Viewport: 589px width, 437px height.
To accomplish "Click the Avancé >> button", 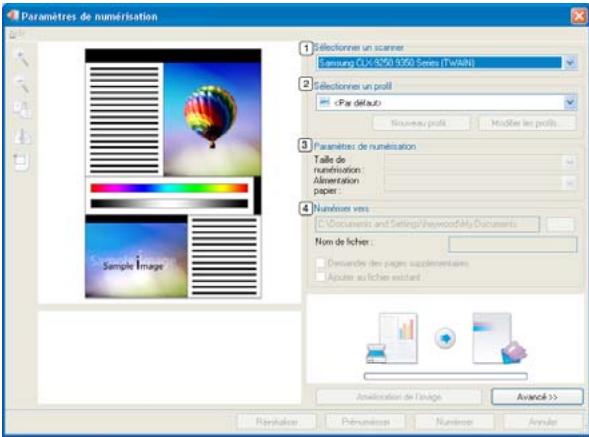I will point(537,397).
